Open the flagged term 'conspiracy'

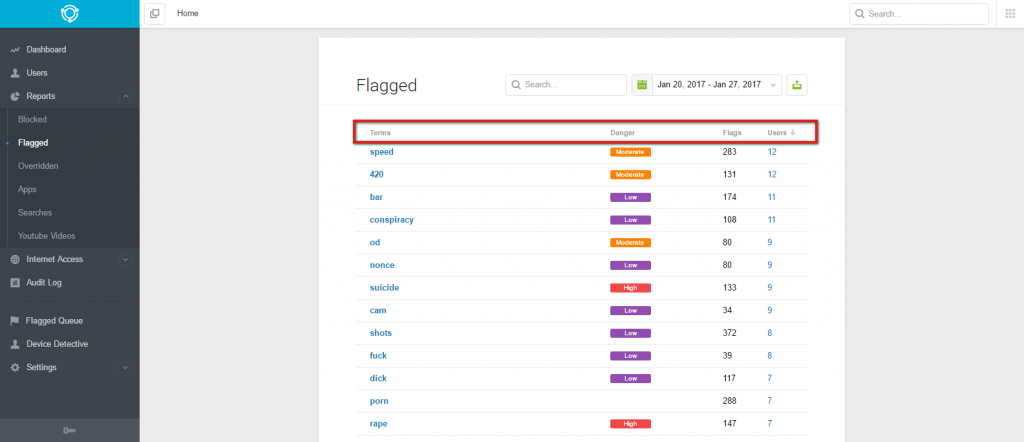(x=391, y=220)
